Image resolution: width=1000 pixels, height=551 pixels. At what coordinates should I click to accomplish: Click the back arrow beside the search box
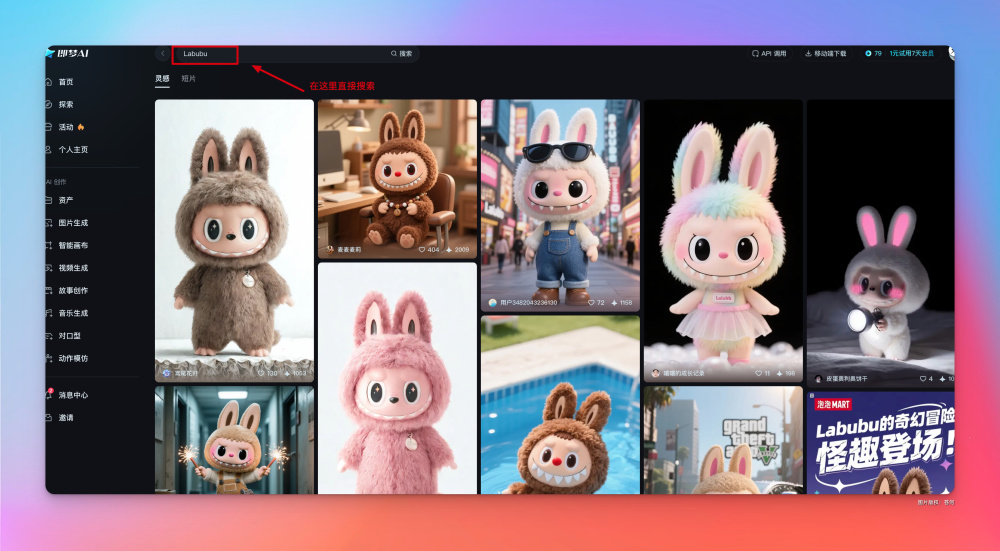163,54
